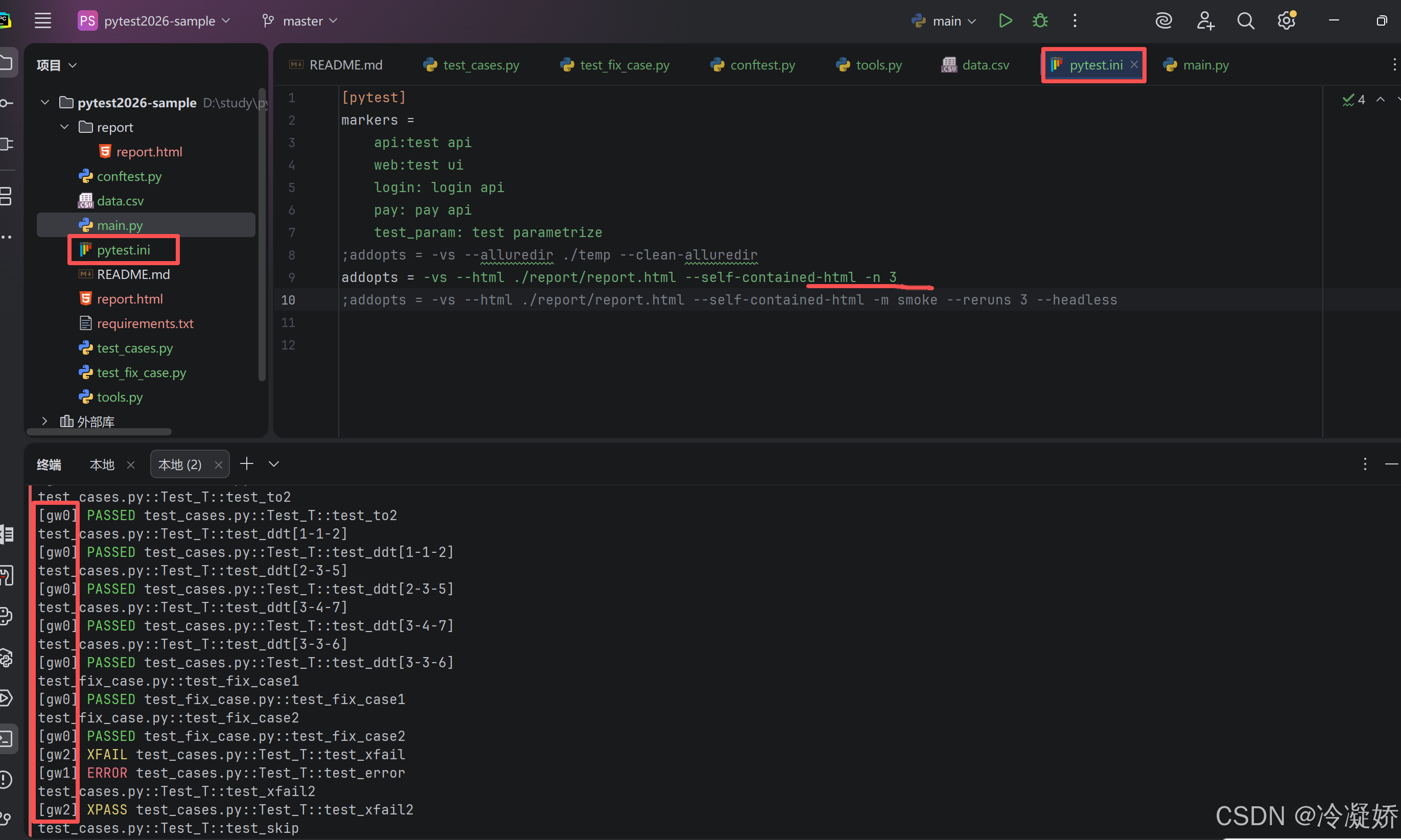Click the ERROR test_error terminal line
The height and width of the screenshot is (840, 1401).
click(222, 773)
